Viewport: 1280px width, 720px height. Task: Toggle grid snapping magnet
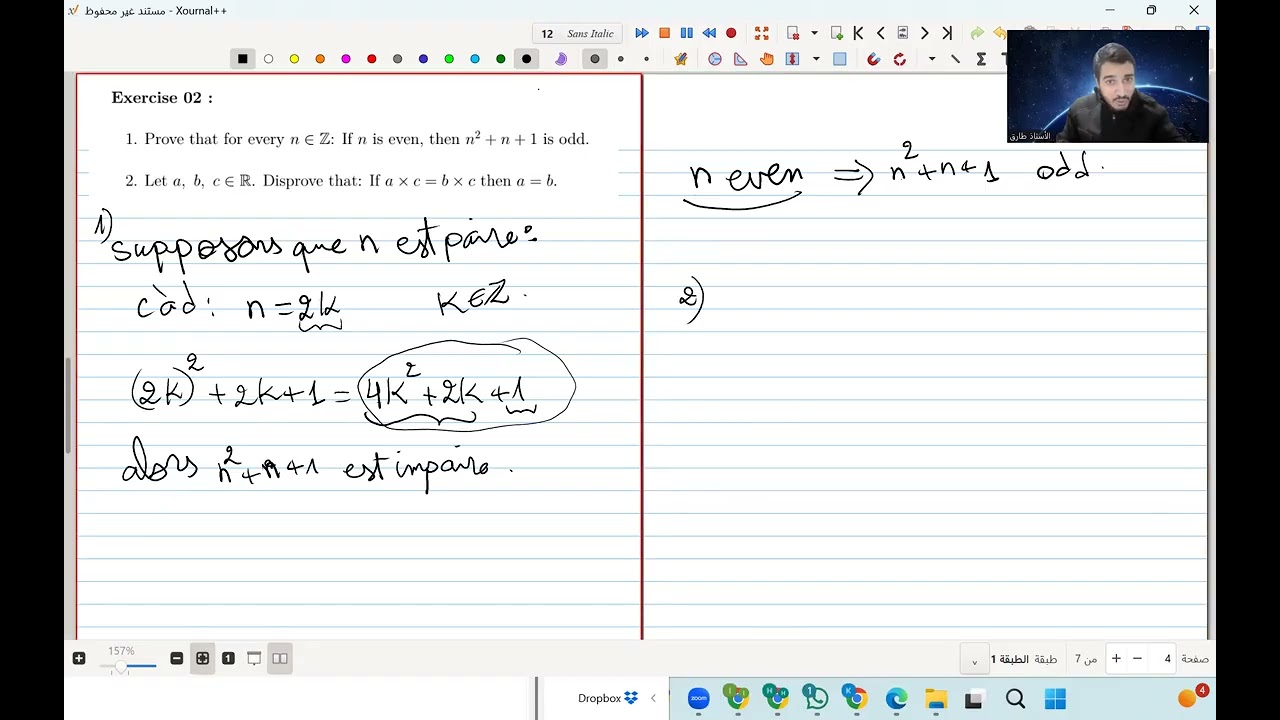[x=874, y=59]
